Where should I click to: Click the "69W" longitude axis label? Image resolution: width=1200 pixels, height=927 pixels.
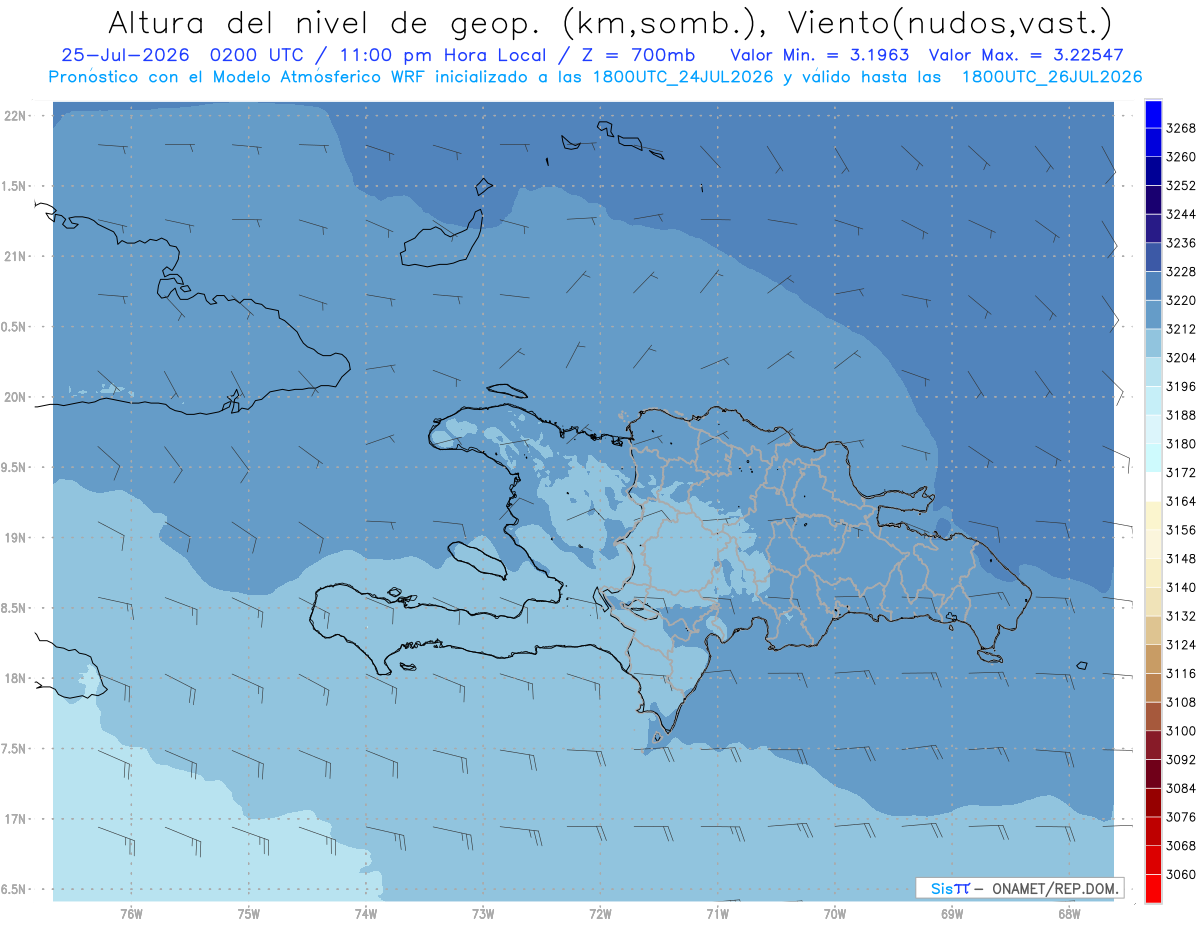point(952,913)
